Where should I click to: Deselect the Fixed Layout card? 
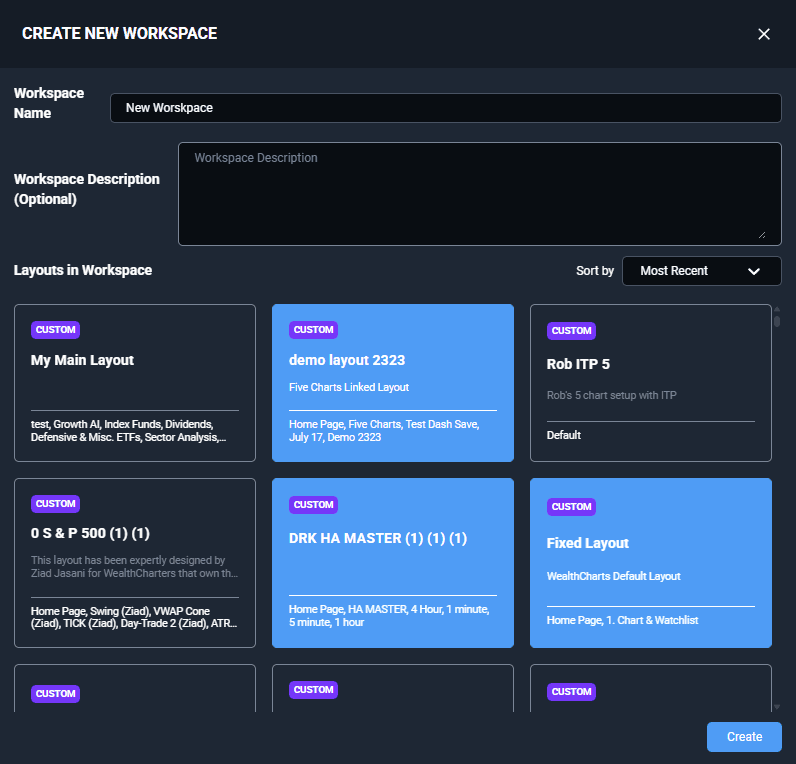coord(651,563)
